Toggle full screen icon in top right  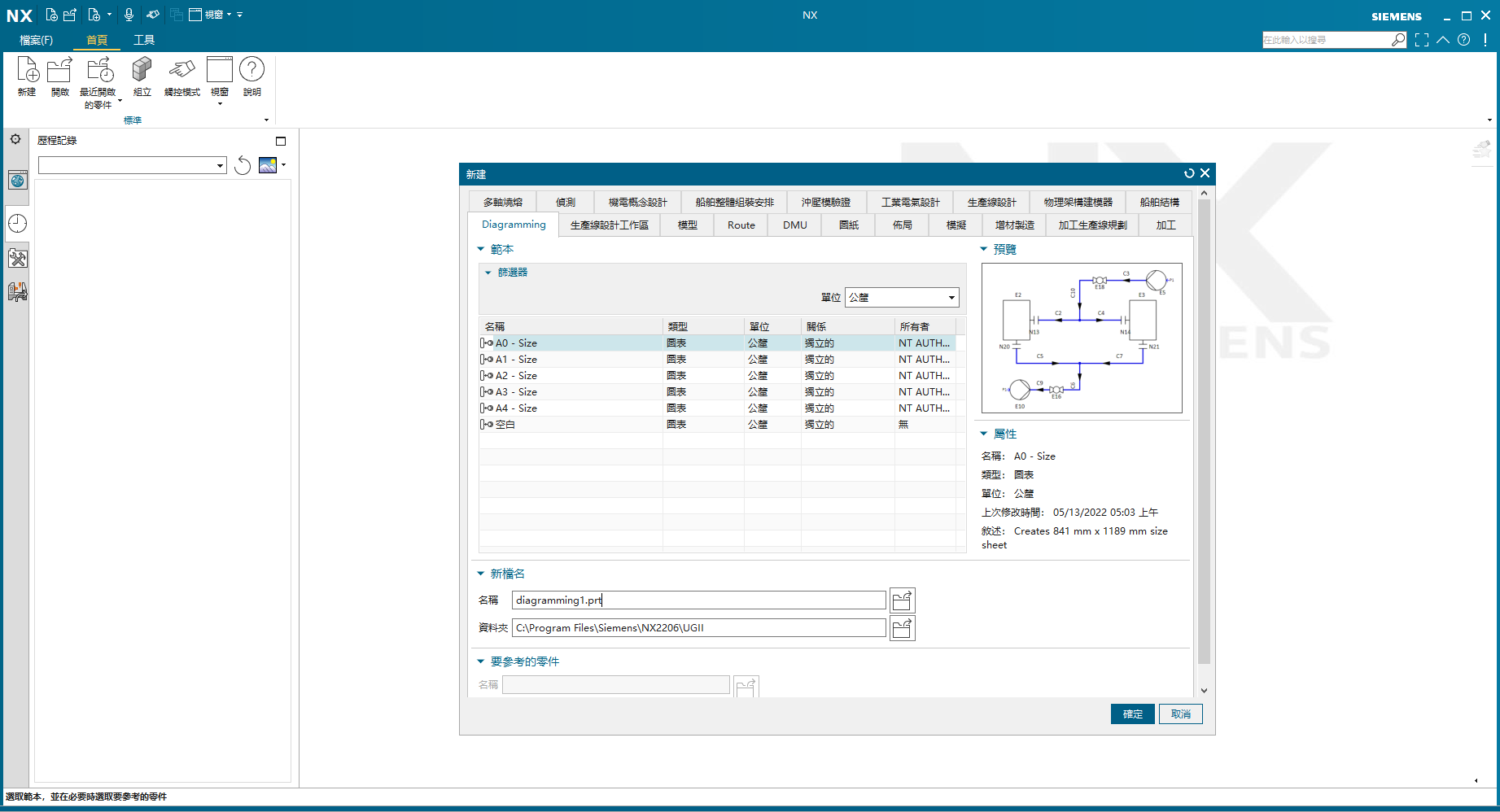coord(1422,40)
